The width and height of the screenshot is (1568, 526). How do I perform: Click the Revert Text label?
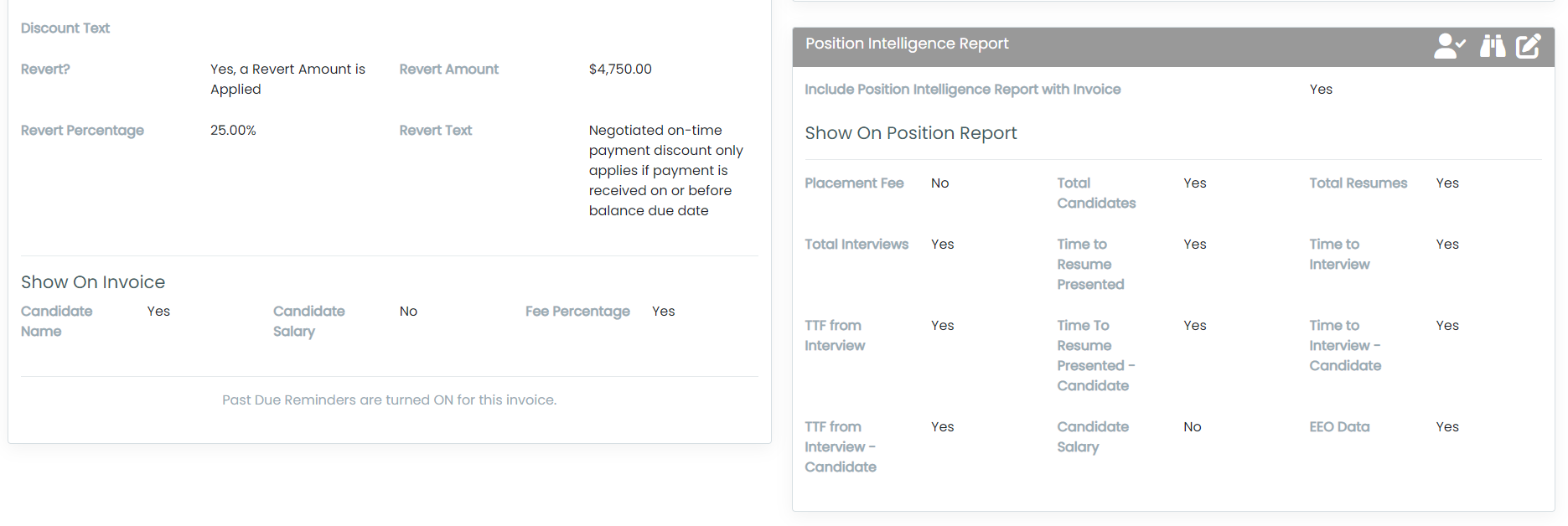click(x=435, y=131)
